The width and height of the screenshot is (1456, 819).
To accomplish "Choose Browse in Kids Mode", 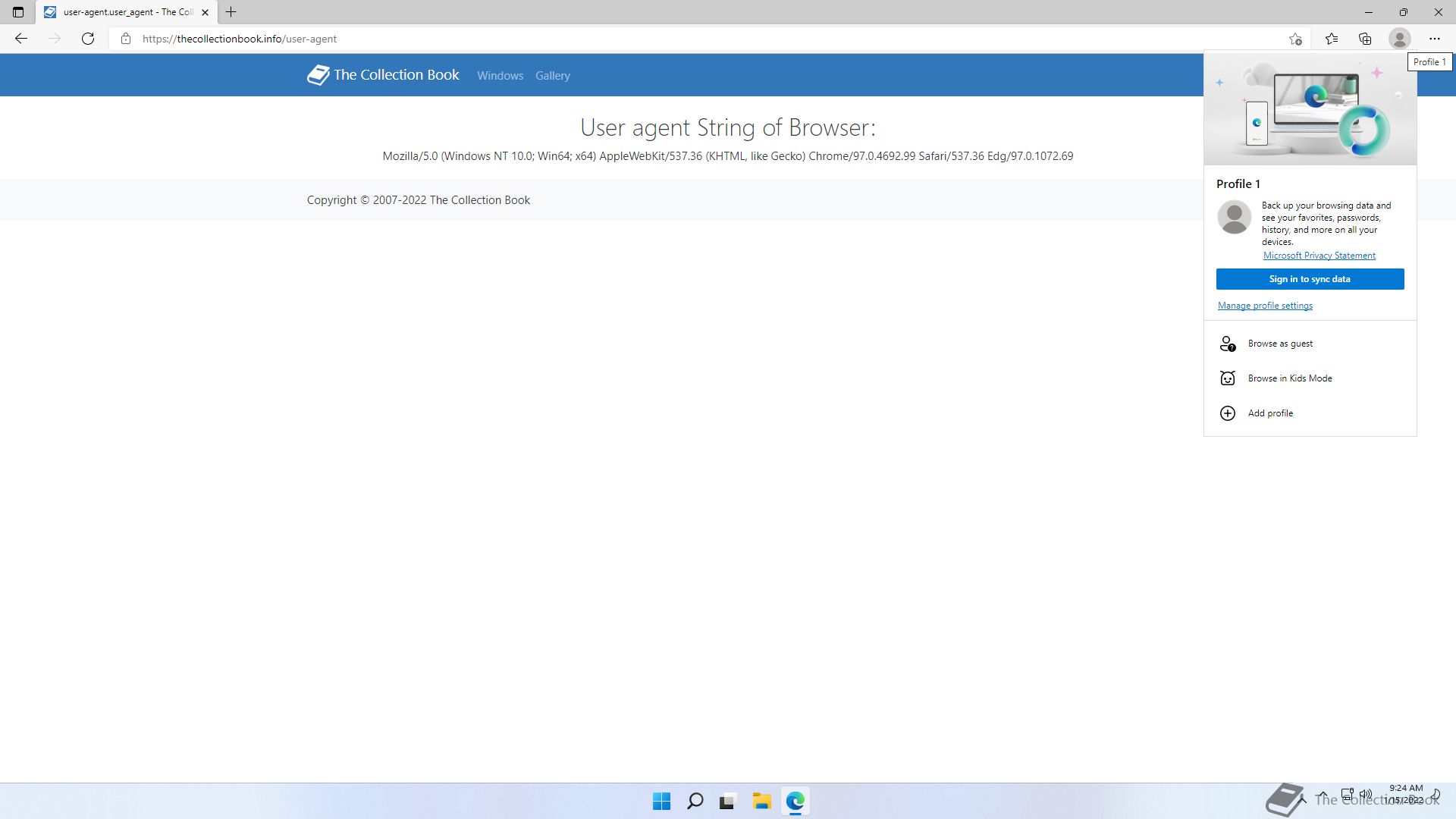I will click(1310, 378).
